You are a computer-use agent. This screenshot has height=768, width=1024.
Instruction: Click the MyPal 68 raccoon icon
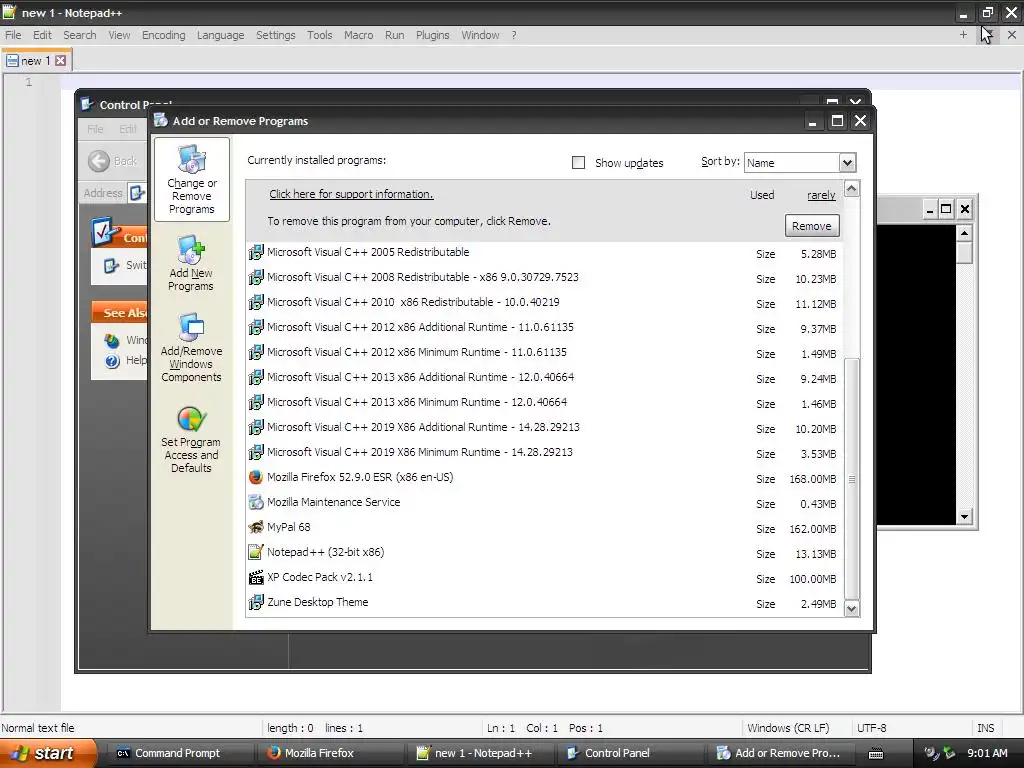pos(256,527)
